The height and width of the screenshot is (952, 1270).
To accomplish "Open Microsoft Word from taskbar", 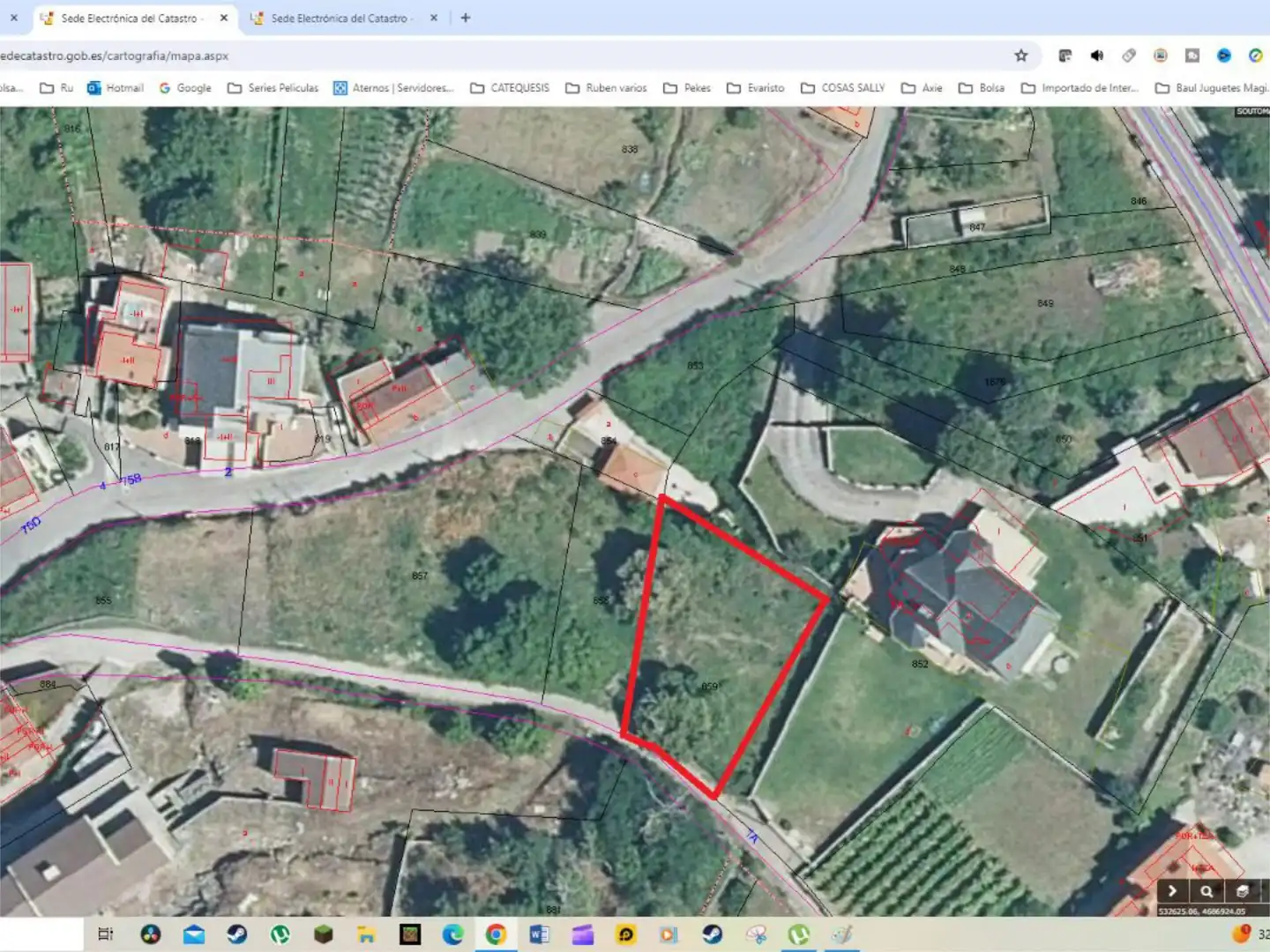I will click(539, 934).
